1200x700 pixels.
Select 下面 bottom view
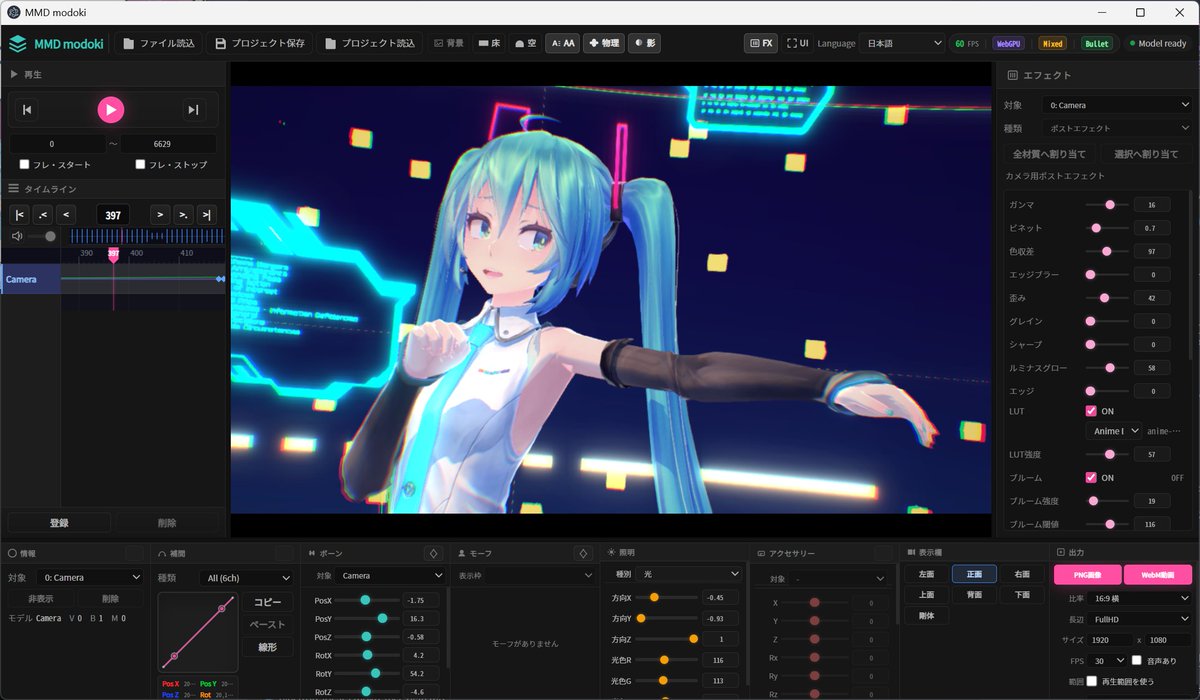tap(1022, 594)
